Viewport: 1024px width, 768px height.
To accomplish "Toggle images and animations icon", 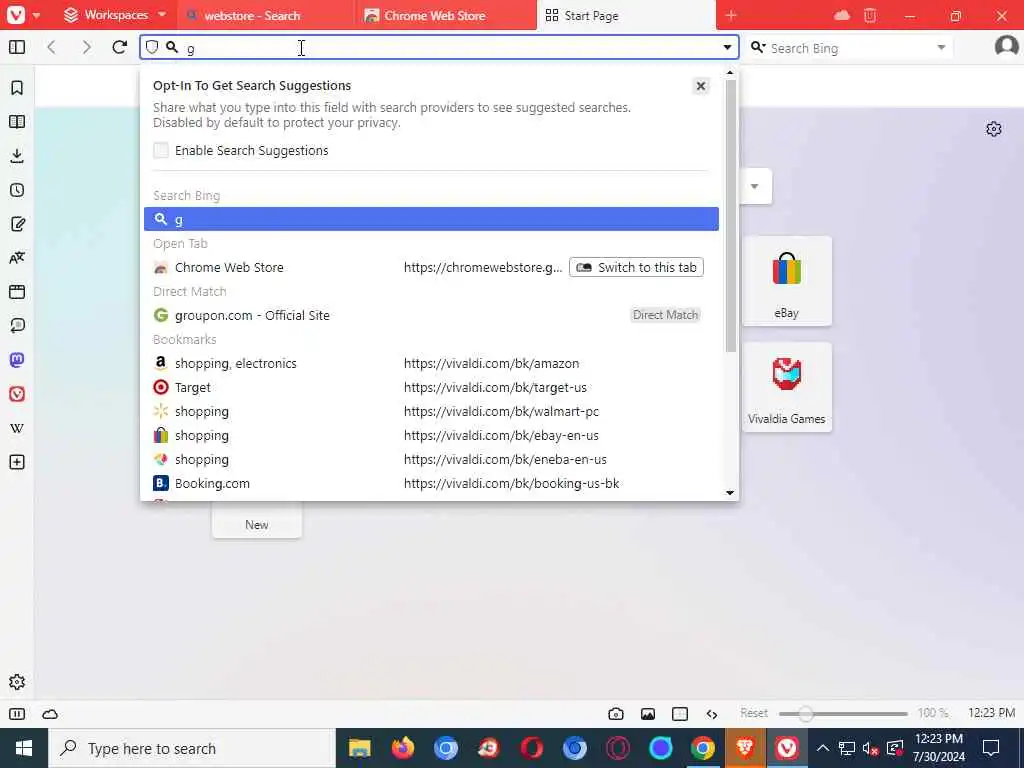I will (x=648, y=714).
